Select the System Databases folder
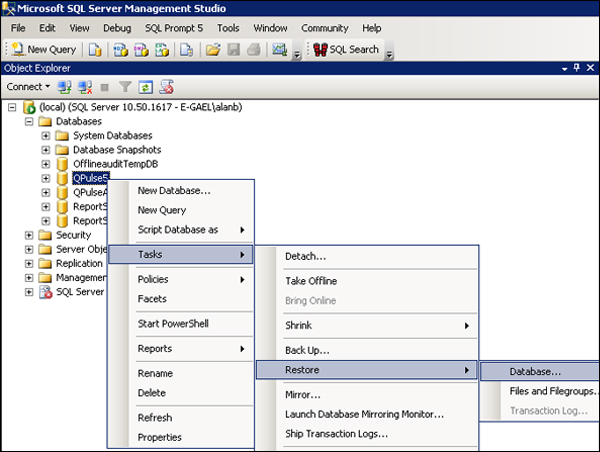 (112, 135)
